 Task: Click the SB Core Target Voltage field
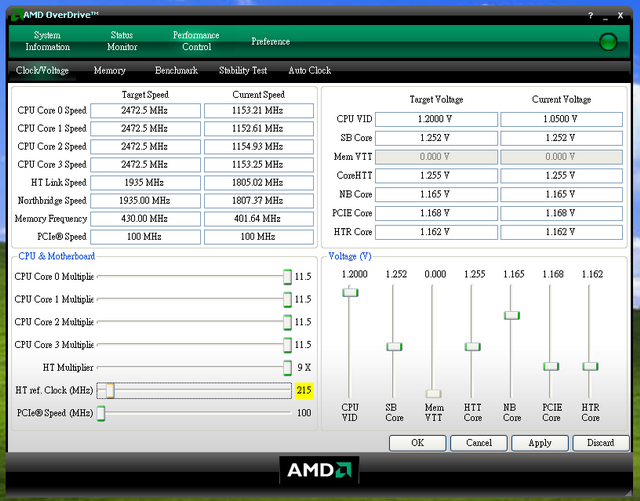click(436, 138)
